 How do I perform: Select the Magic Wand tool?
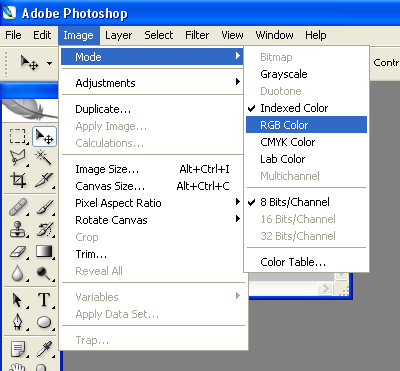(44, 157)
